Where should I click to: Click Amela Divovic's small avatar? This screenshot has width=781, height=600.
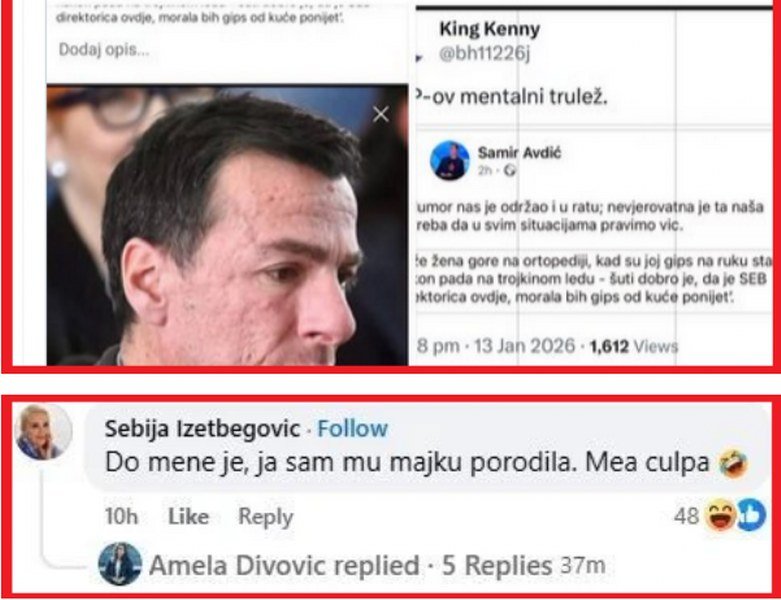point(119,565)
